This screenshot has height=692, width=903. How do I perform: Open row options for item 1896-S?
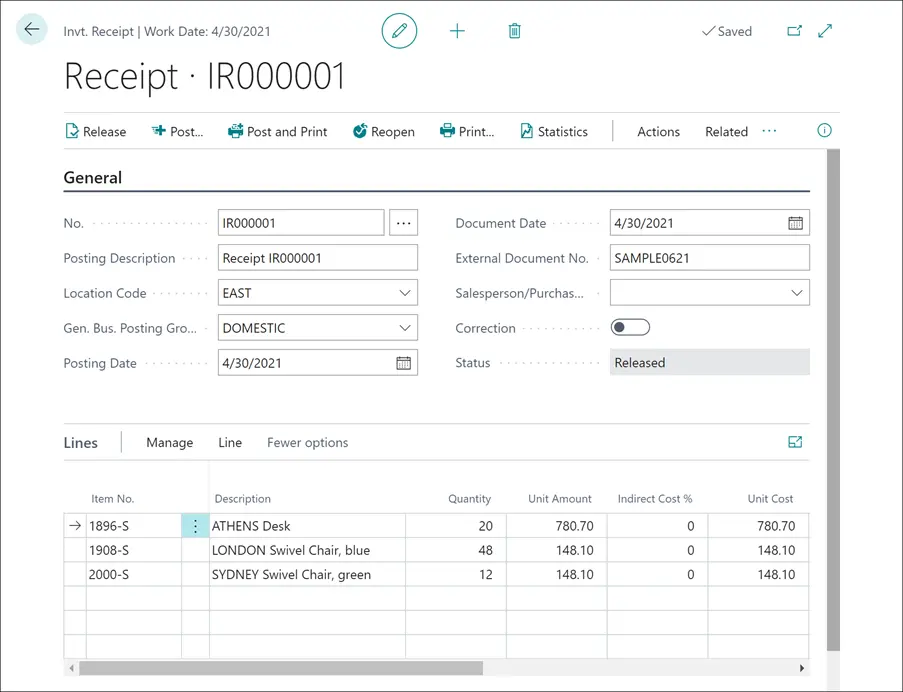(195, 526)
